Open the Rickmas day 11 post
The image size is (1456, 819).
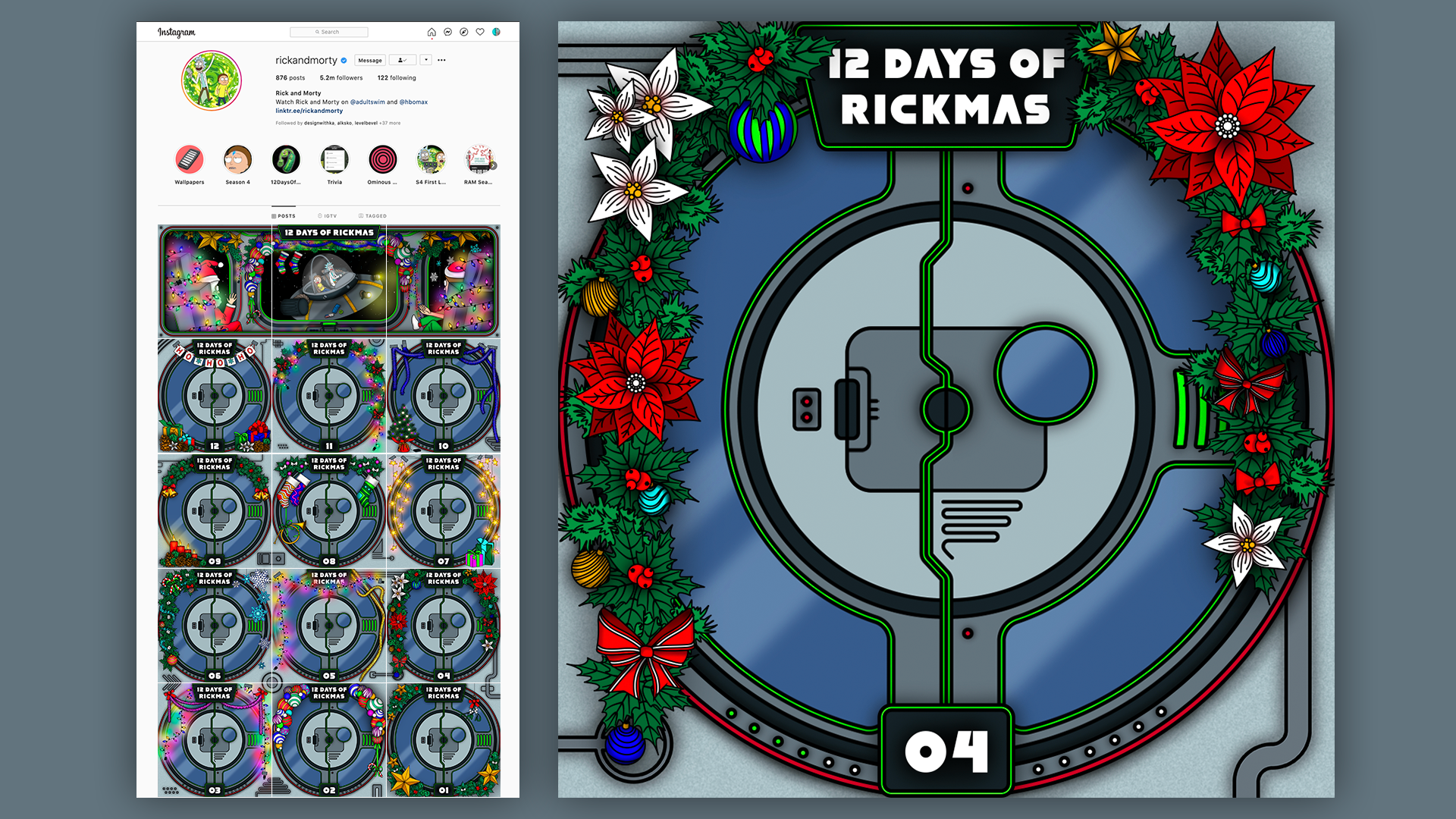(x=329, y=396)
